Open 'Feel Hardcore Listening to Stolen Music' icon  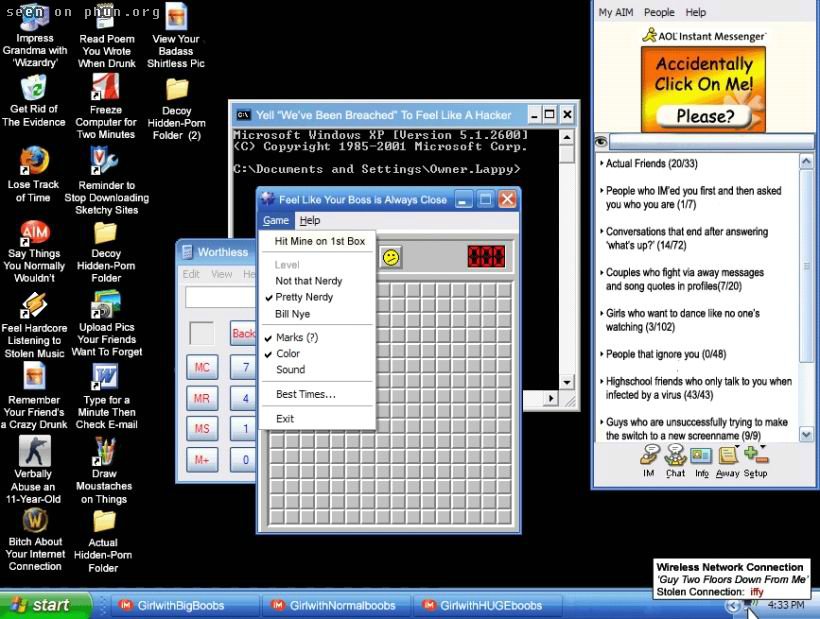[35, 325]
